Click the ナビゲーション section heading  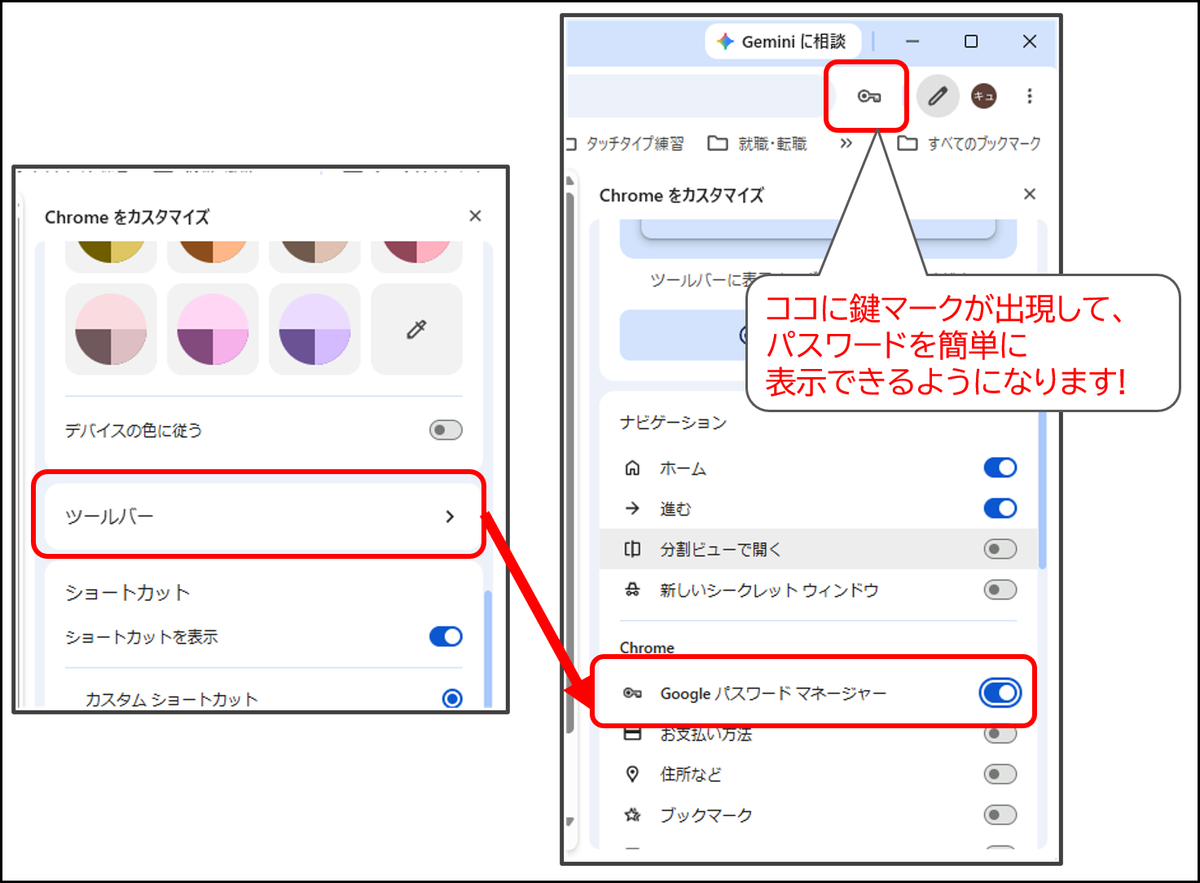click(673, 422)
